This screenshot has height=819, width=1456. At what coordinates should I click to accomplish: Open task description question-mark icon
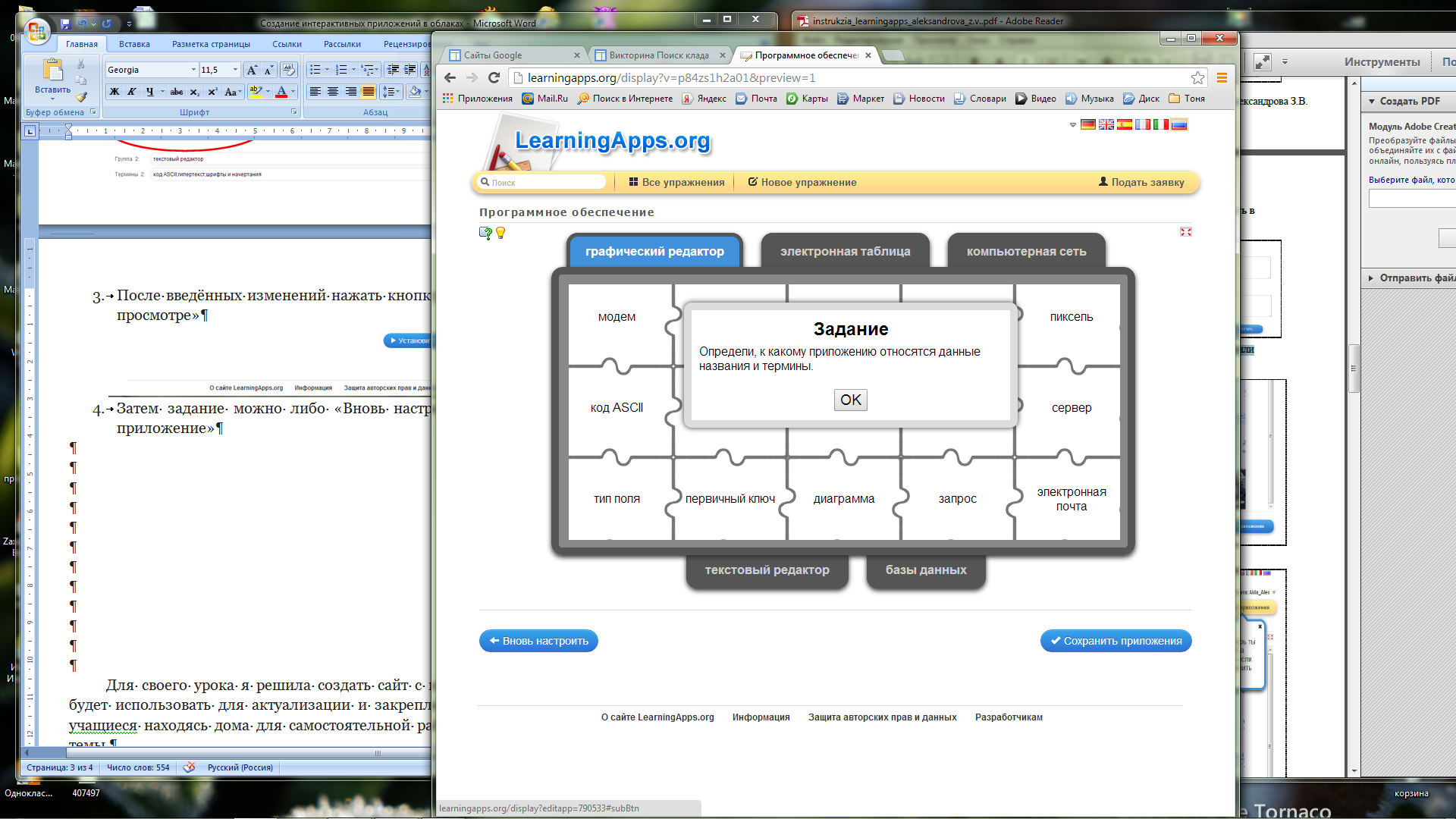[x=485, y=233]
